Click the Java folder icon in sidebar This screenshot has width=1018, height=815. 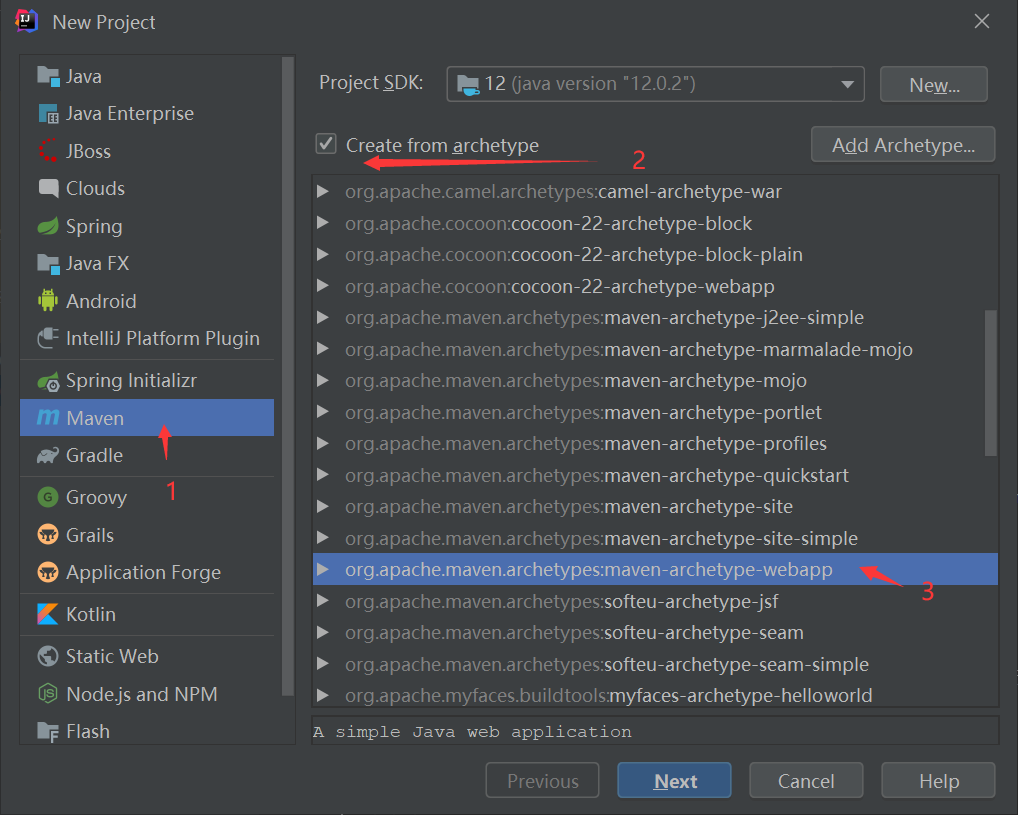click(x=48, y=77)
